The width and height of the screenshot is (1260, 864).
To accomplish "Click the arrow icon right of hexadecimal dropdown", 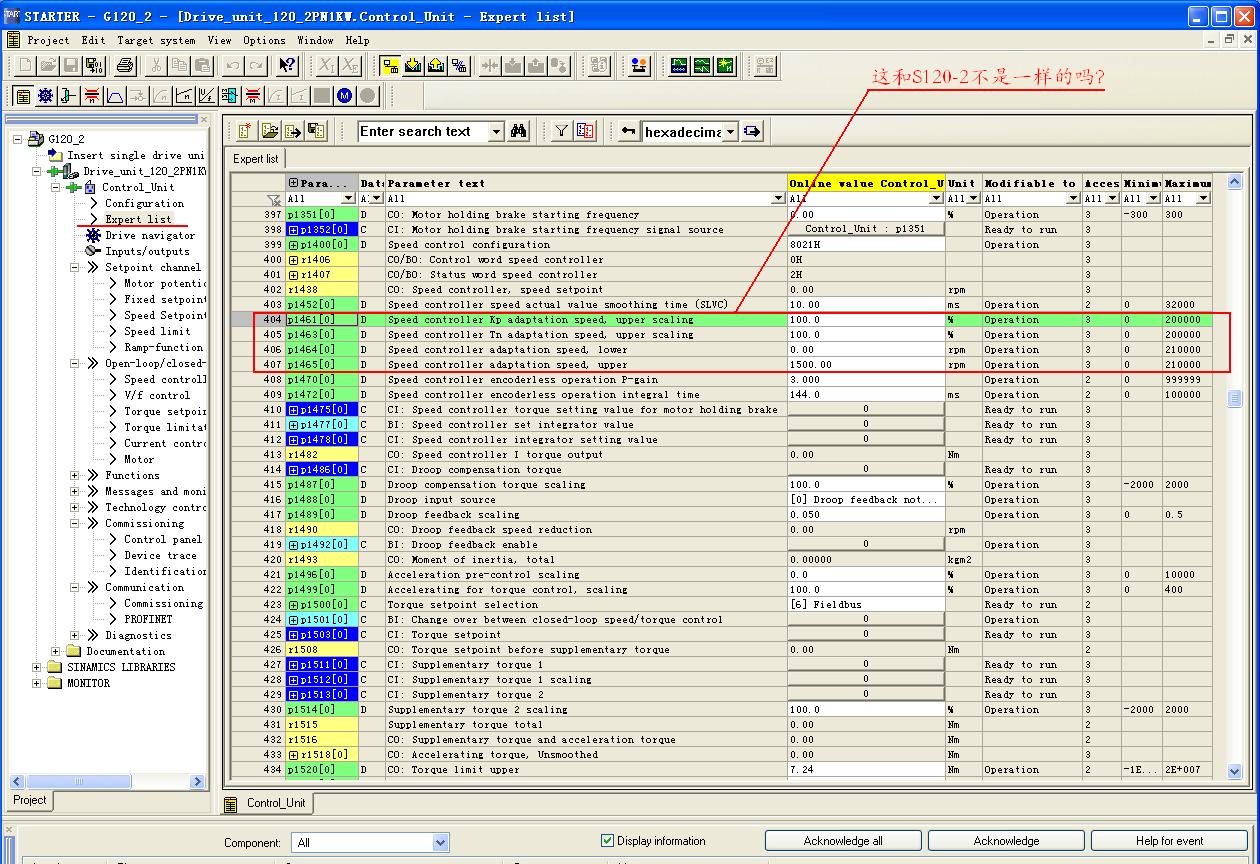I will 752,131.
